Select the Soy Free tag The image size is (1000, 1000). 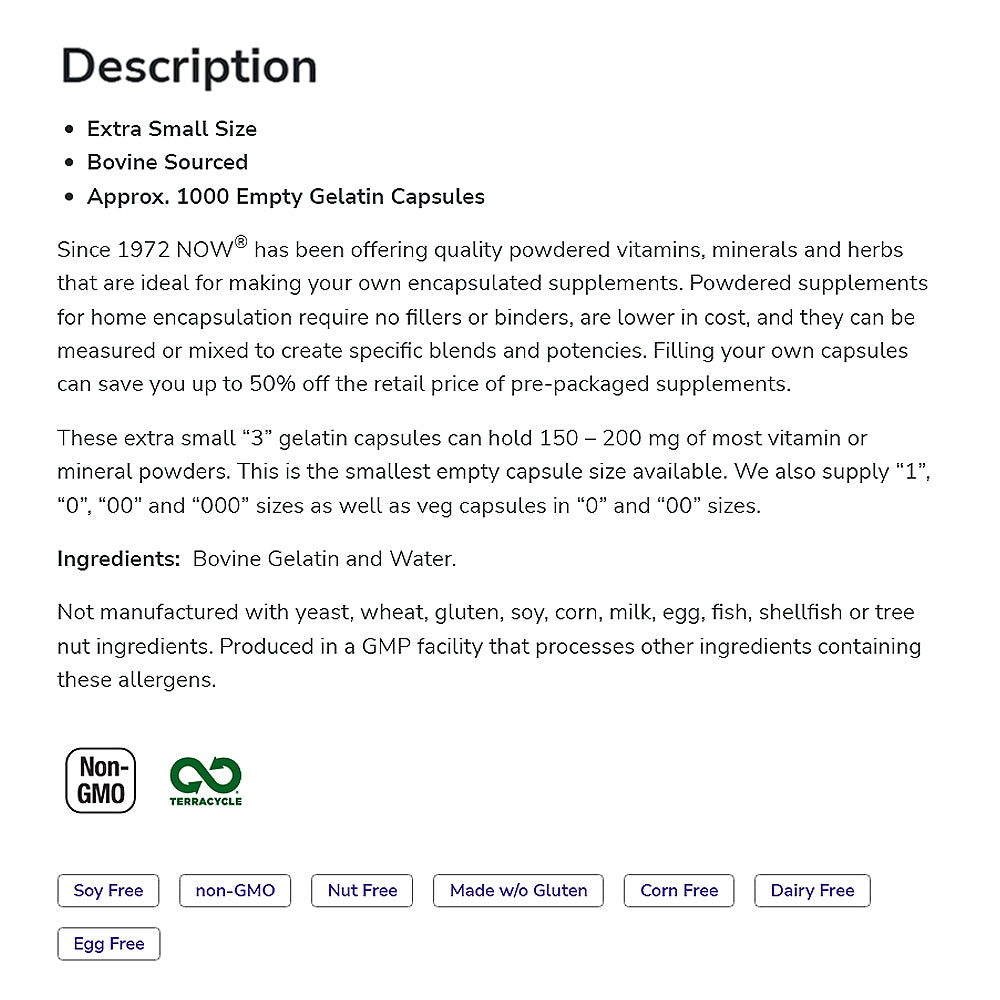108,890
